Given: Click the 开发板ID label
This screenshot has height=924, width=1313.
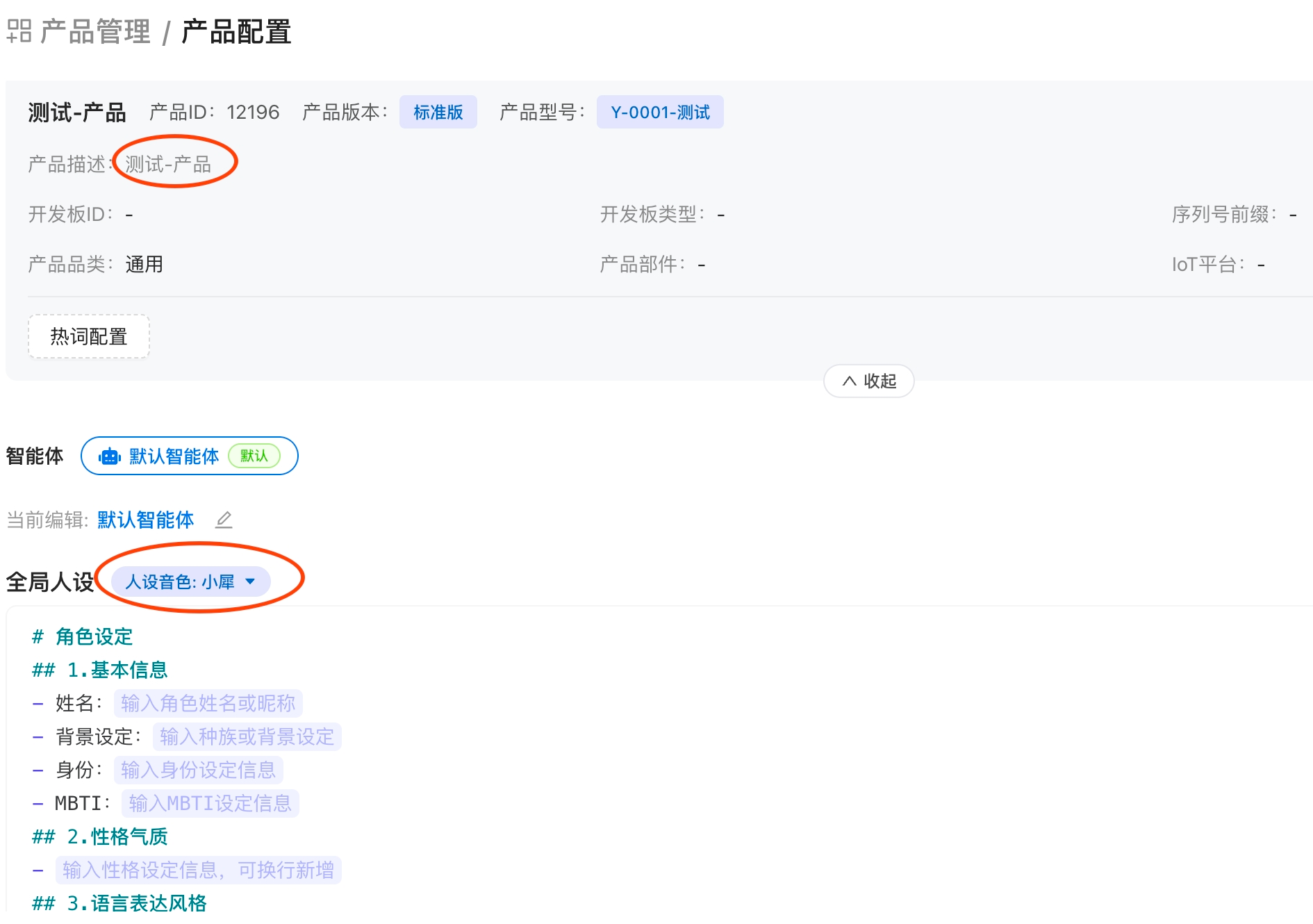Looking at the screenshot, I should 72,214.
